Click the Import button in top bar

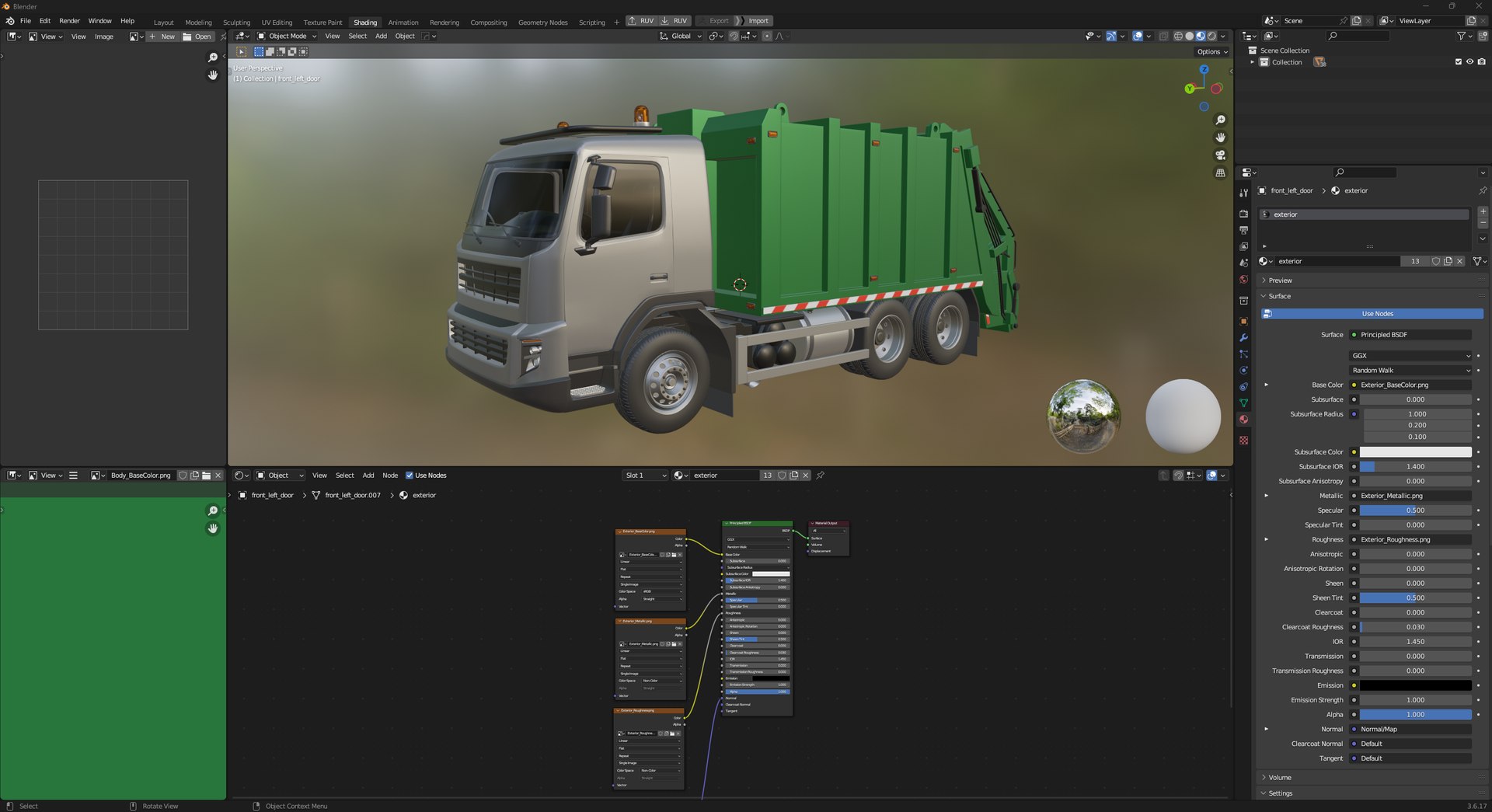point(753,21)
